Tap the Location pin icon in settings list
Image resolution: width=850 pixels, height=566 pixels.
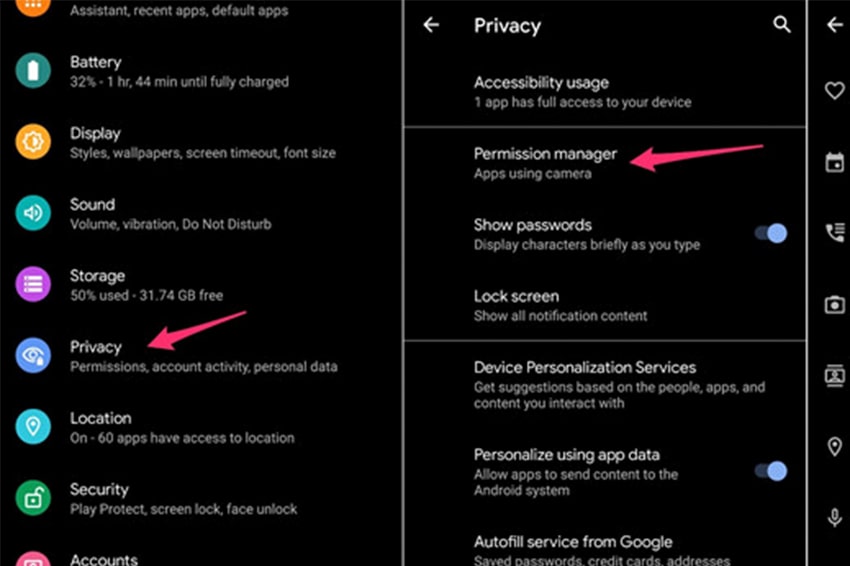[33, 427]
